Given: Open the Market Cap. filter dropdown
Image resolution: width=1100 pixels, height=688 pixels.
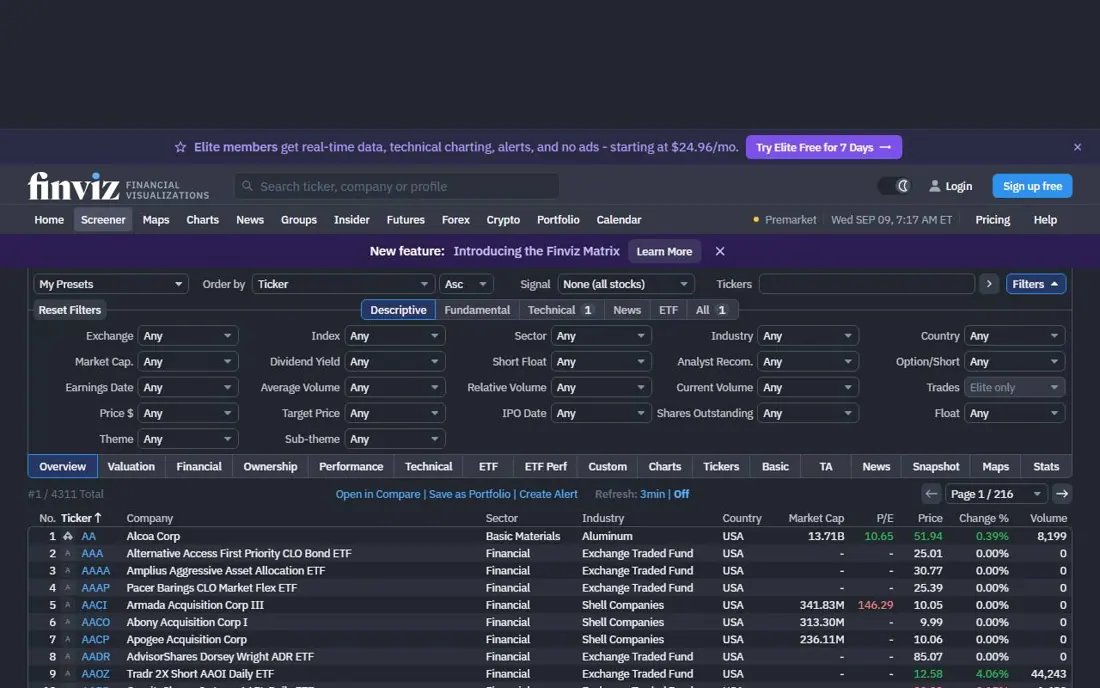Looking at the screenshot, I should click(x=187, y=362).
